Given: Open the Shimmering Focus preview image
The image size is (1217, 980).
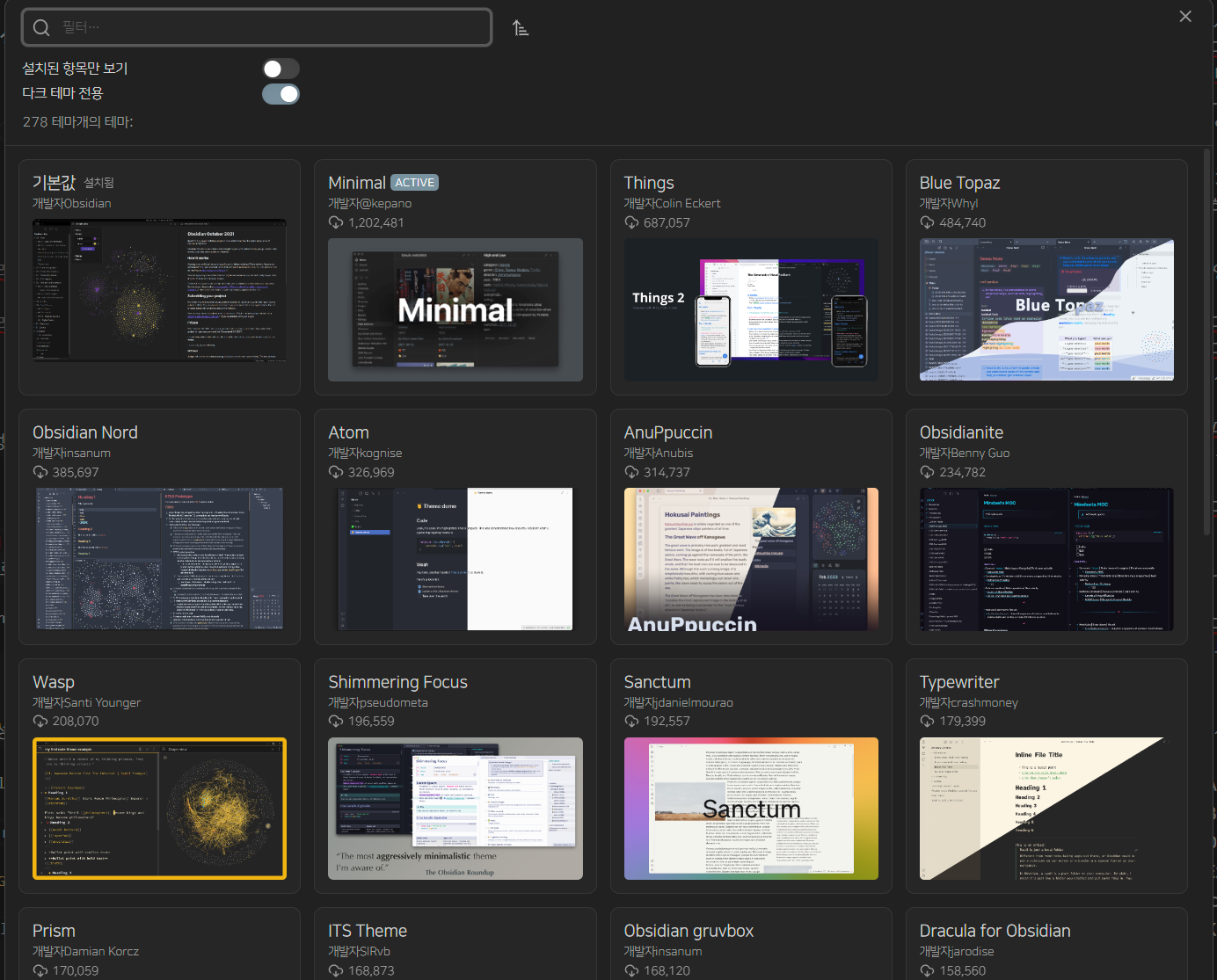Looking at the screenshot, I should (455, 809).
